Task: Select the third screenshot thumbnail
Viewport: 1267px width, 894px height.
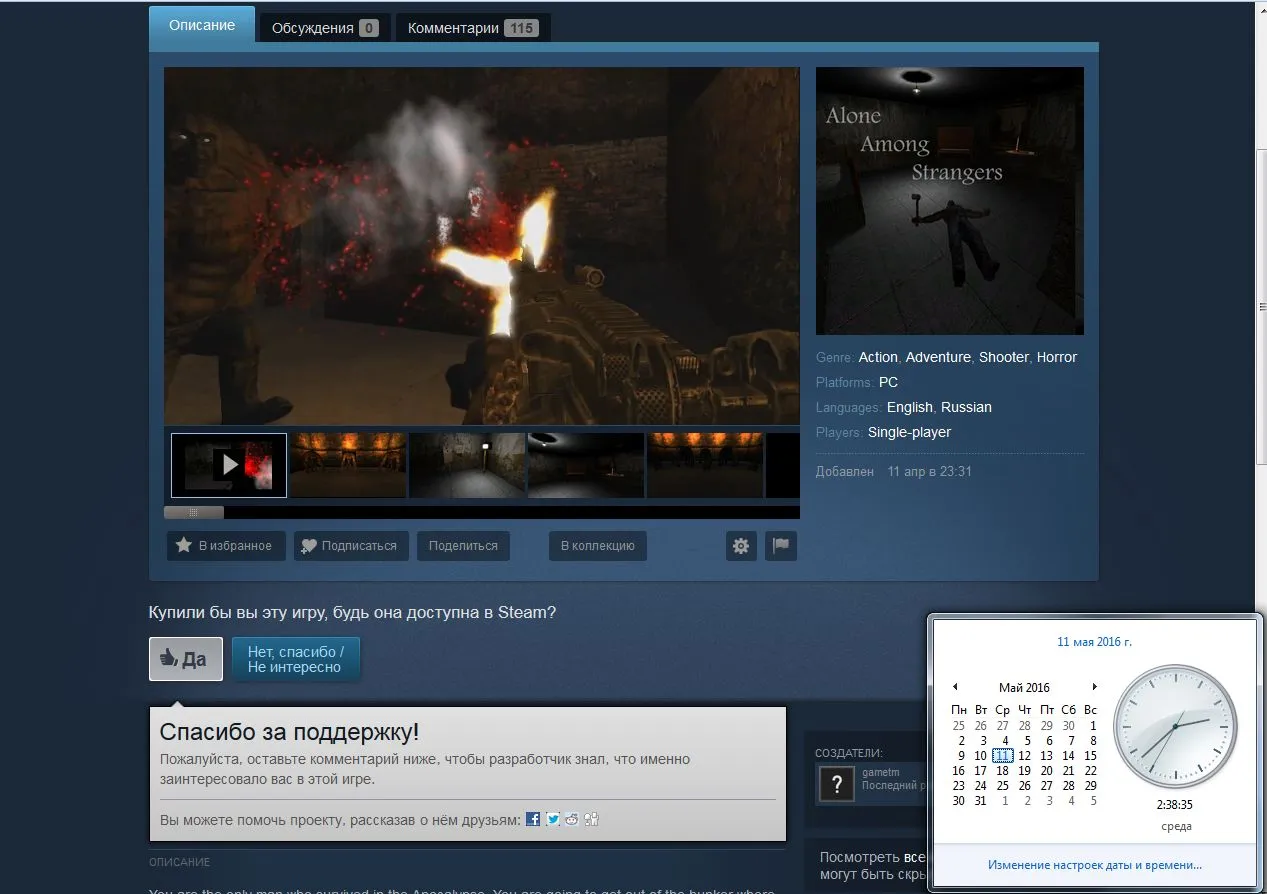Action: coord(467,465)
